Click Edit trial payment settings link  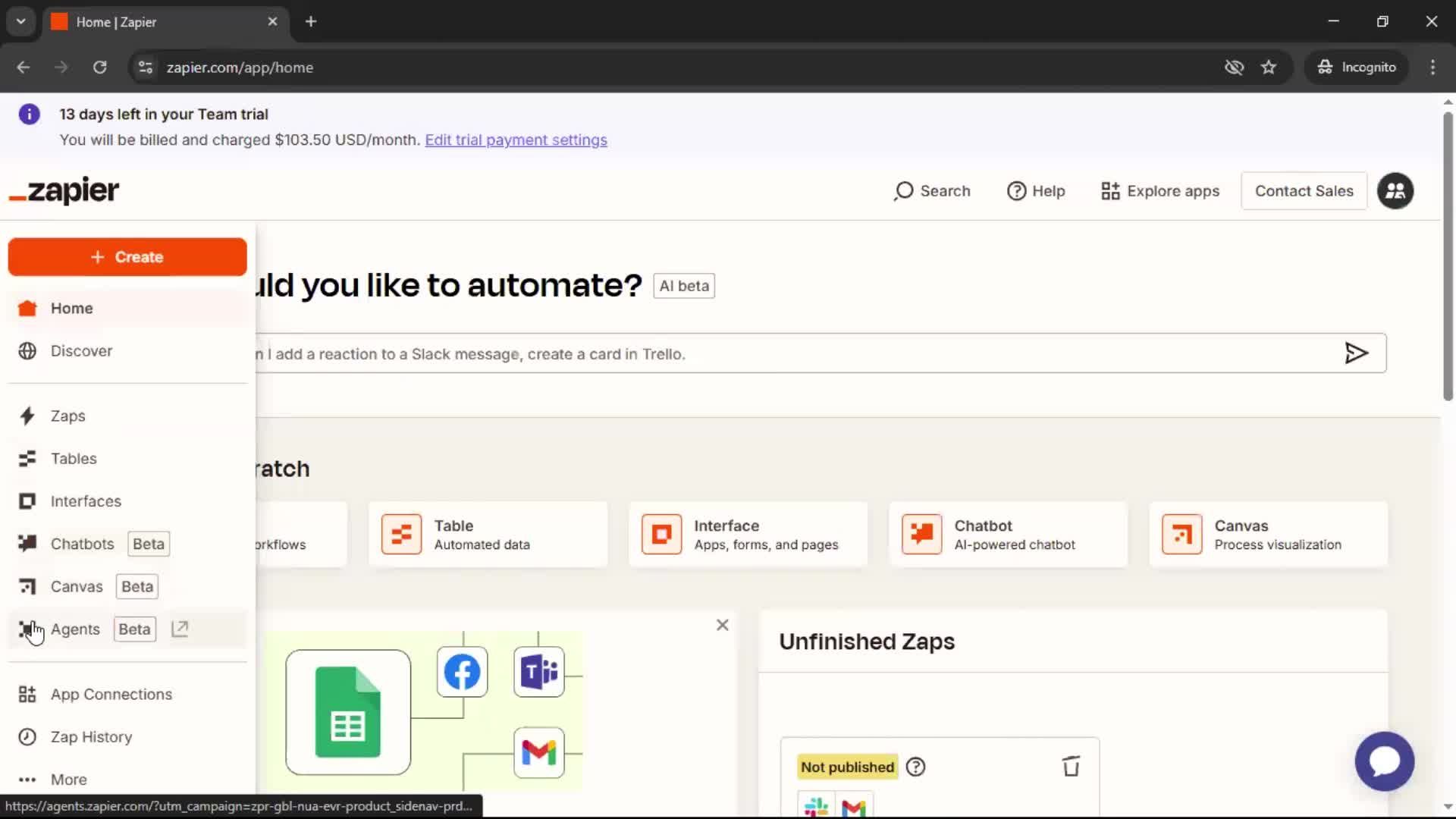point(516,140)
